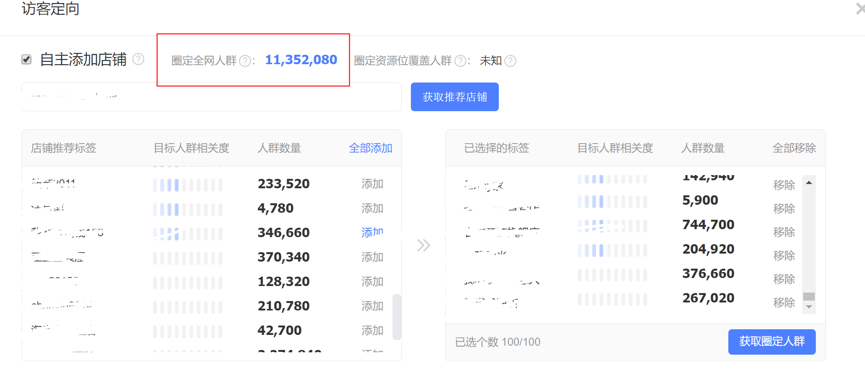Focus the shop name input field
This screenshot has width=865, height=377.
[211, 97]
